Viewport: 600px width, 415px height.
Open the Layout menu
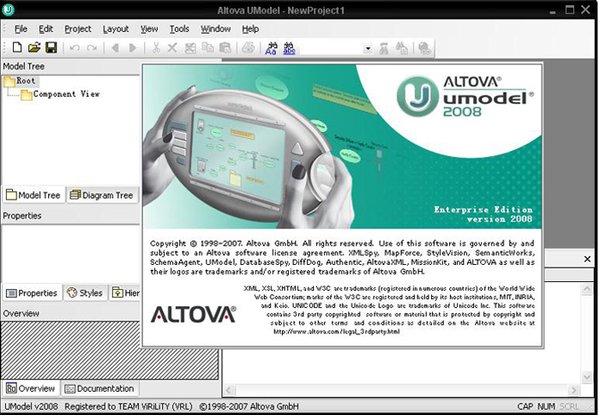116,29
